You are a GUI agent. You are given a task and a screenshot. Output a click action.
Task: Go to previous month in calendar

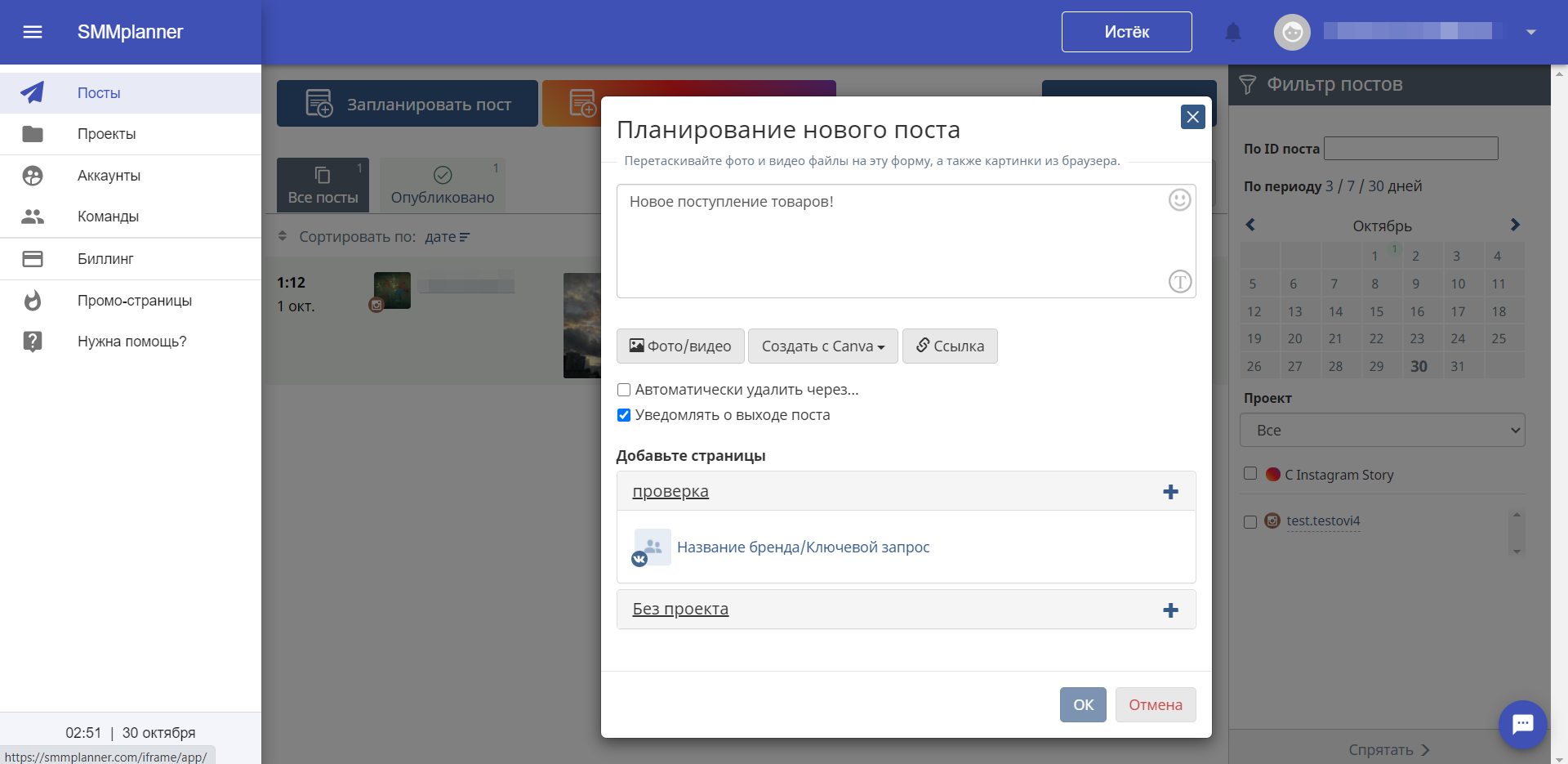point(1250,225)
